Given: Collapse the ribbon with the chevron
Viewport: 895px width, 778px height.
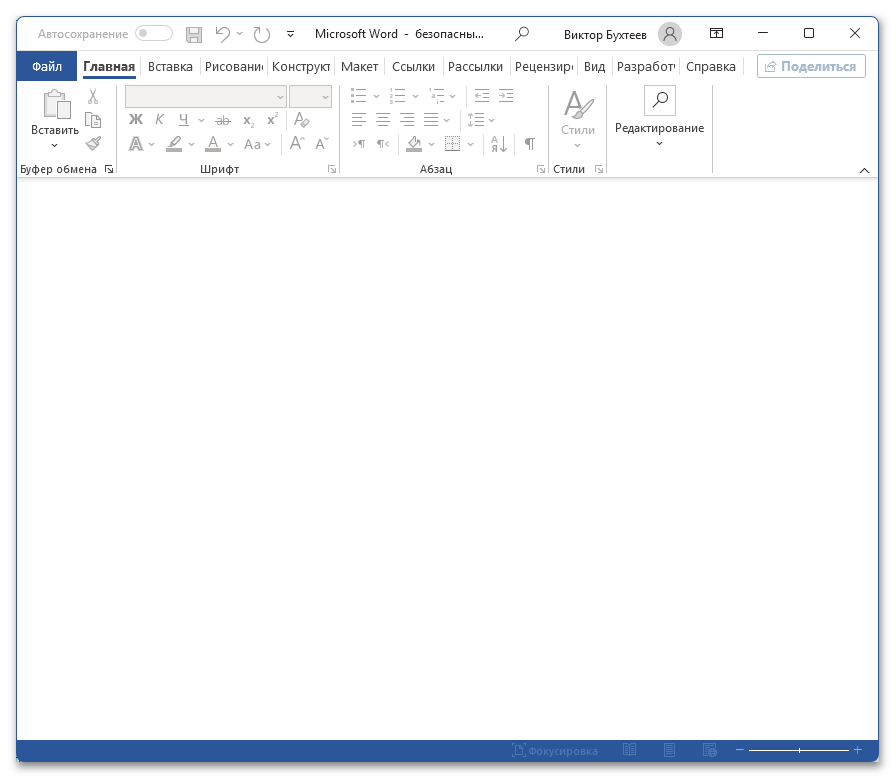Looking at the screenshot, I should pyautogui.click(x=865, y=169).
